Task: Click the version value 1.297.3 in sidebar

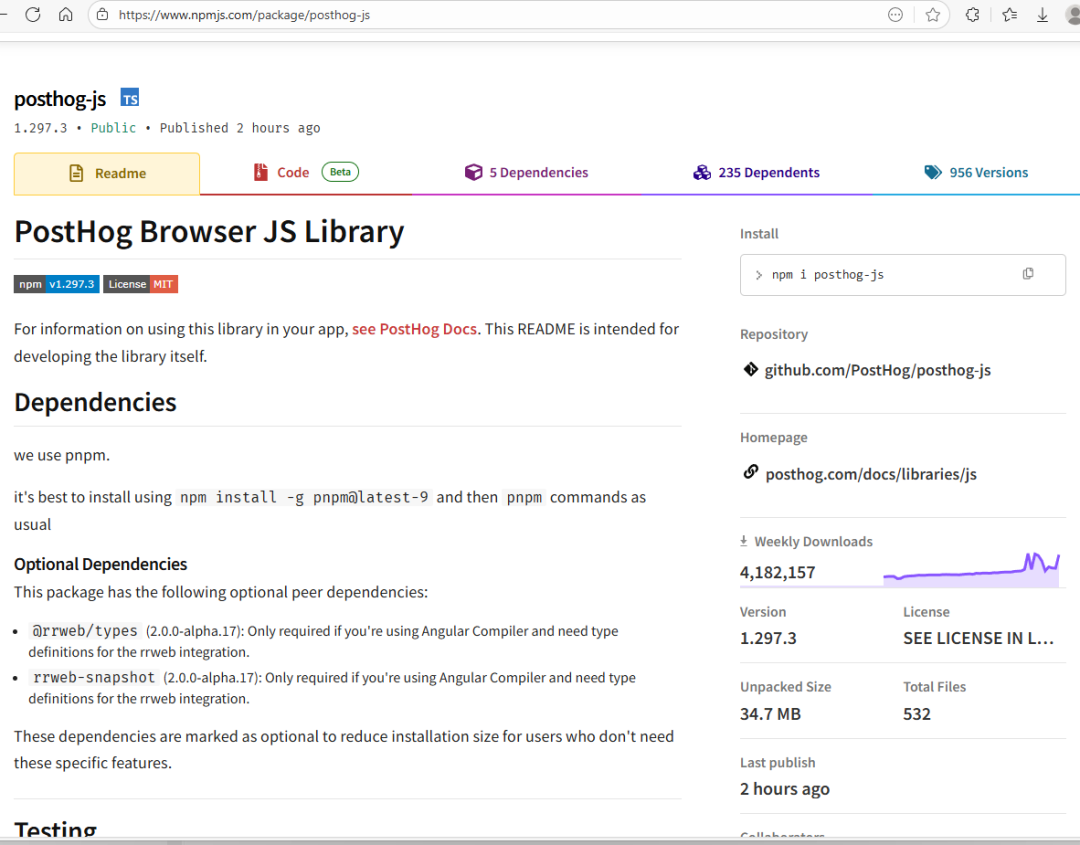Action: [x=768, y=638]
